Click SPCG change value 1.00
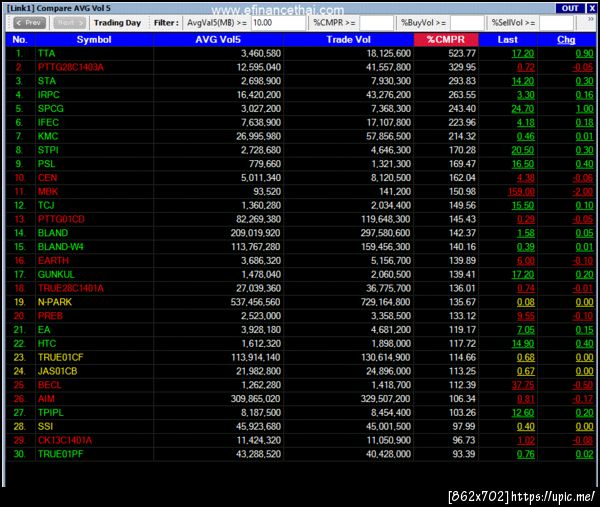600x507 pixels. [x=584, y=109]
